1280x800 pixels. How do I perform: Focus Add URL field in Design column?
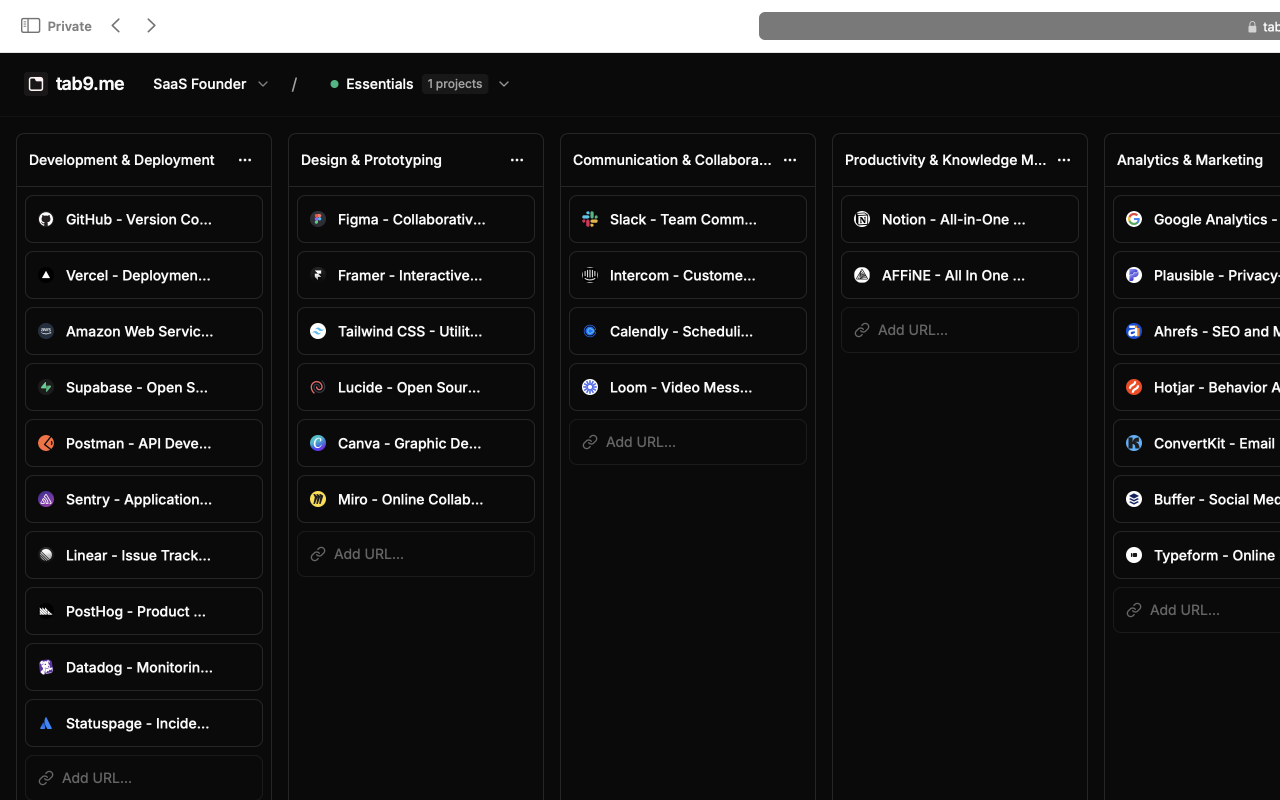[x=416, y=553]
